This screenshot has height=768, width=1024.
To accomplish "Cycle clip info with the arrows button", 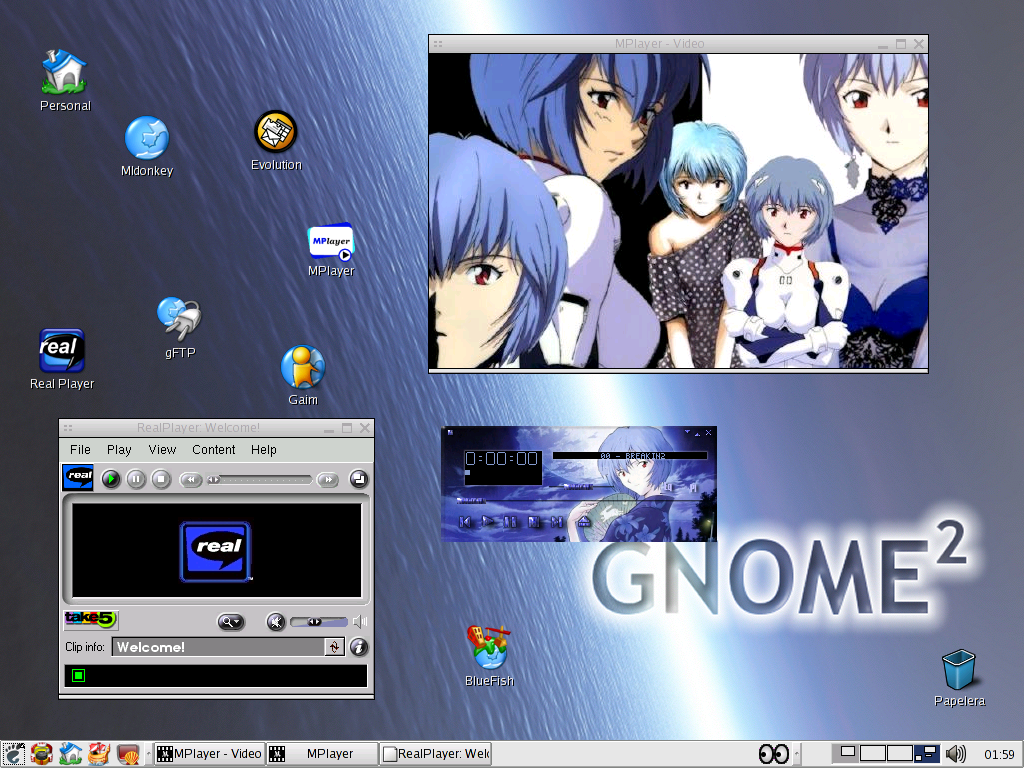I will pos(334,647).
